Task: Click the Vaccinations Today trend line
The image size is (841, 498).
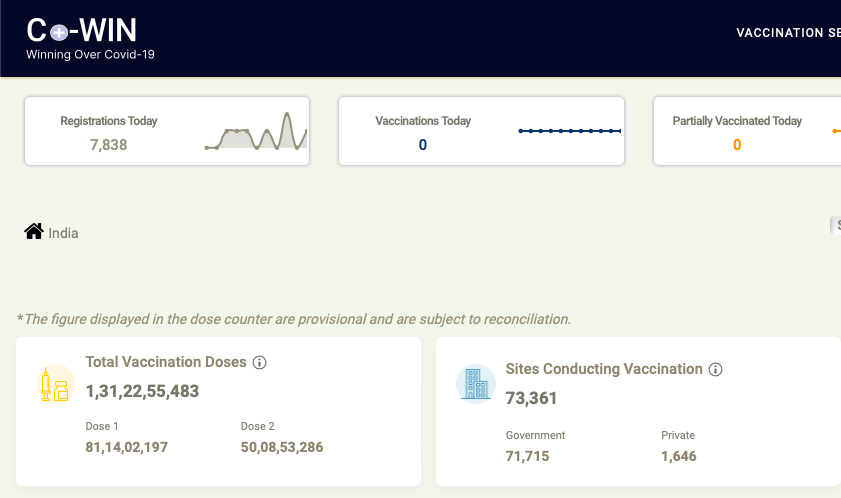Action: (x=570, y=131)
